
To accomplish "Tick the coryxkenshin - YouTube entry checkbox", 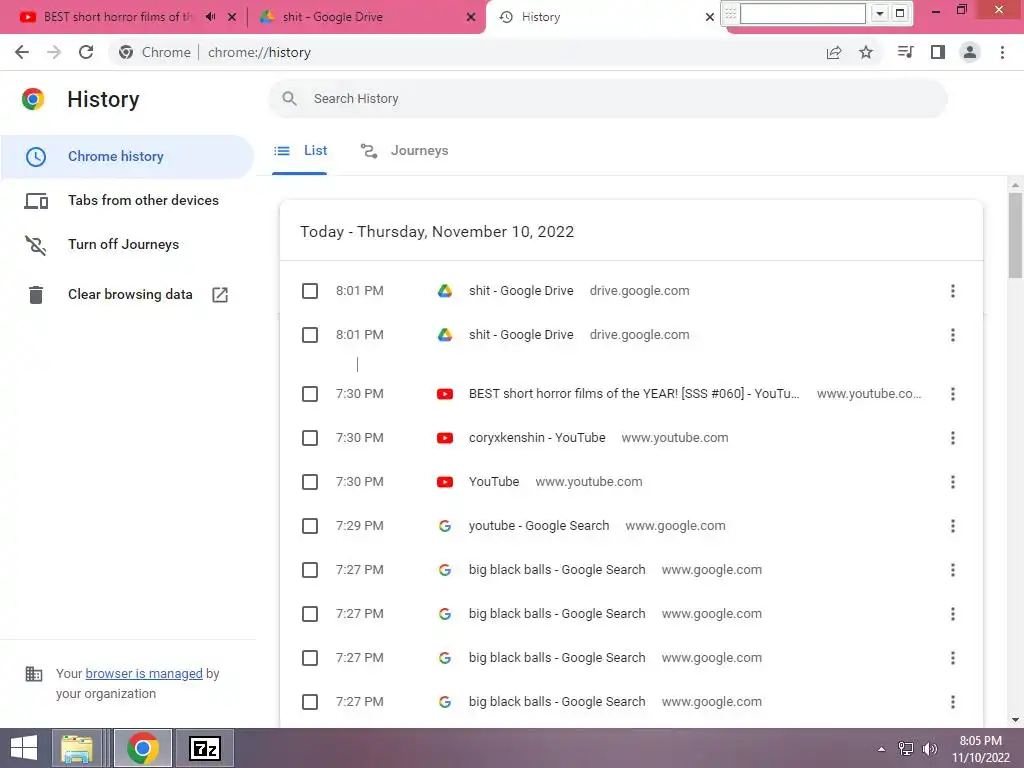I will point(310,438).
